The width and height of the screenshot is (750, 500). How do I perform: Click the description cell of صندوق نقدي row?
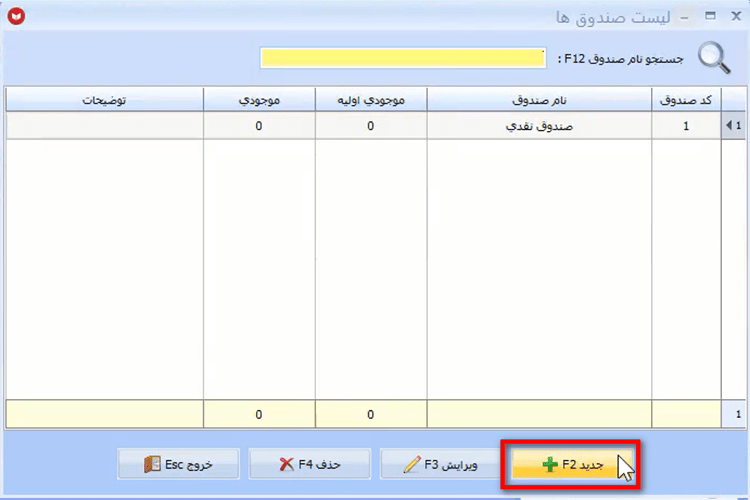[x=104, y=126]
